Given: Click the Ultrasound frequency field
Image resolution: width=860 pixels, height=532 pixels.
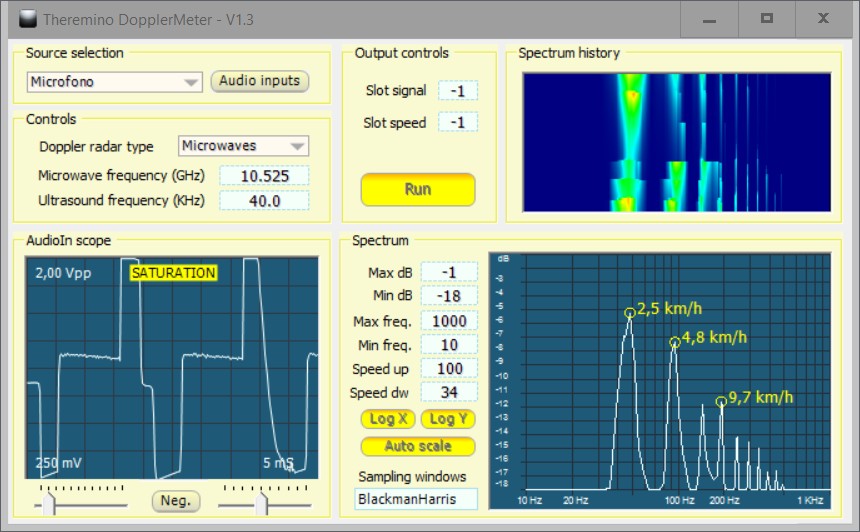Looking at the screenshot, I should click(x=264, y=201).
